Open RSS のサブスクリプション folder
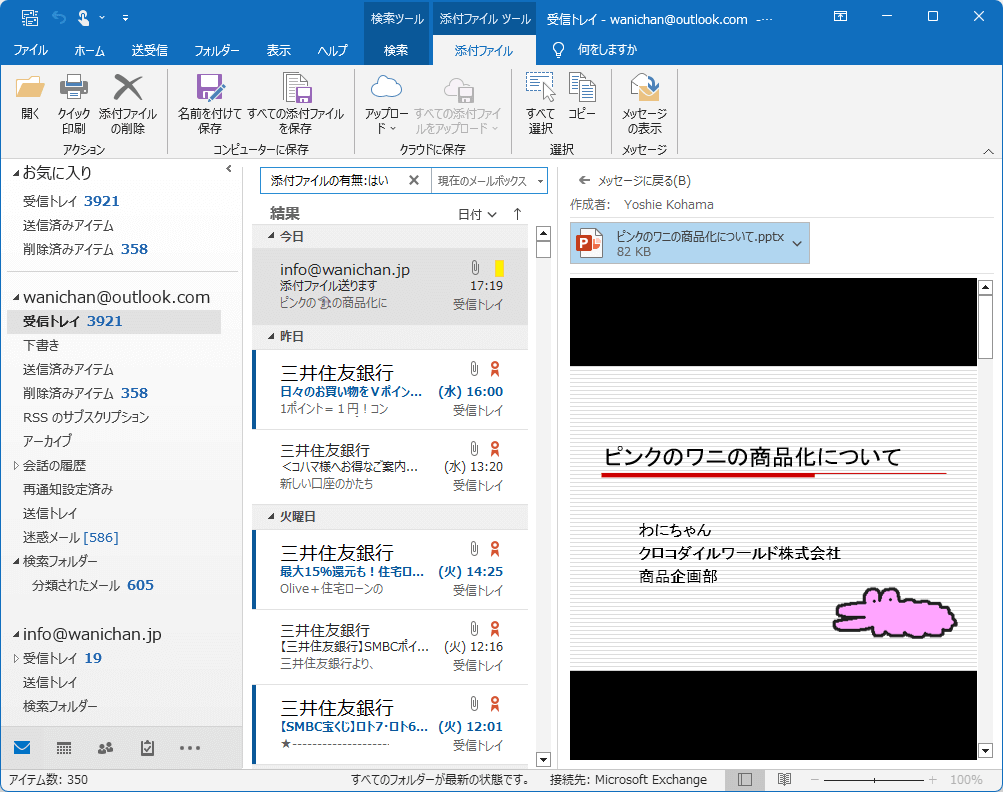Screen dimensions: 1003x792 pyautogui.click(x=86, y=417)
